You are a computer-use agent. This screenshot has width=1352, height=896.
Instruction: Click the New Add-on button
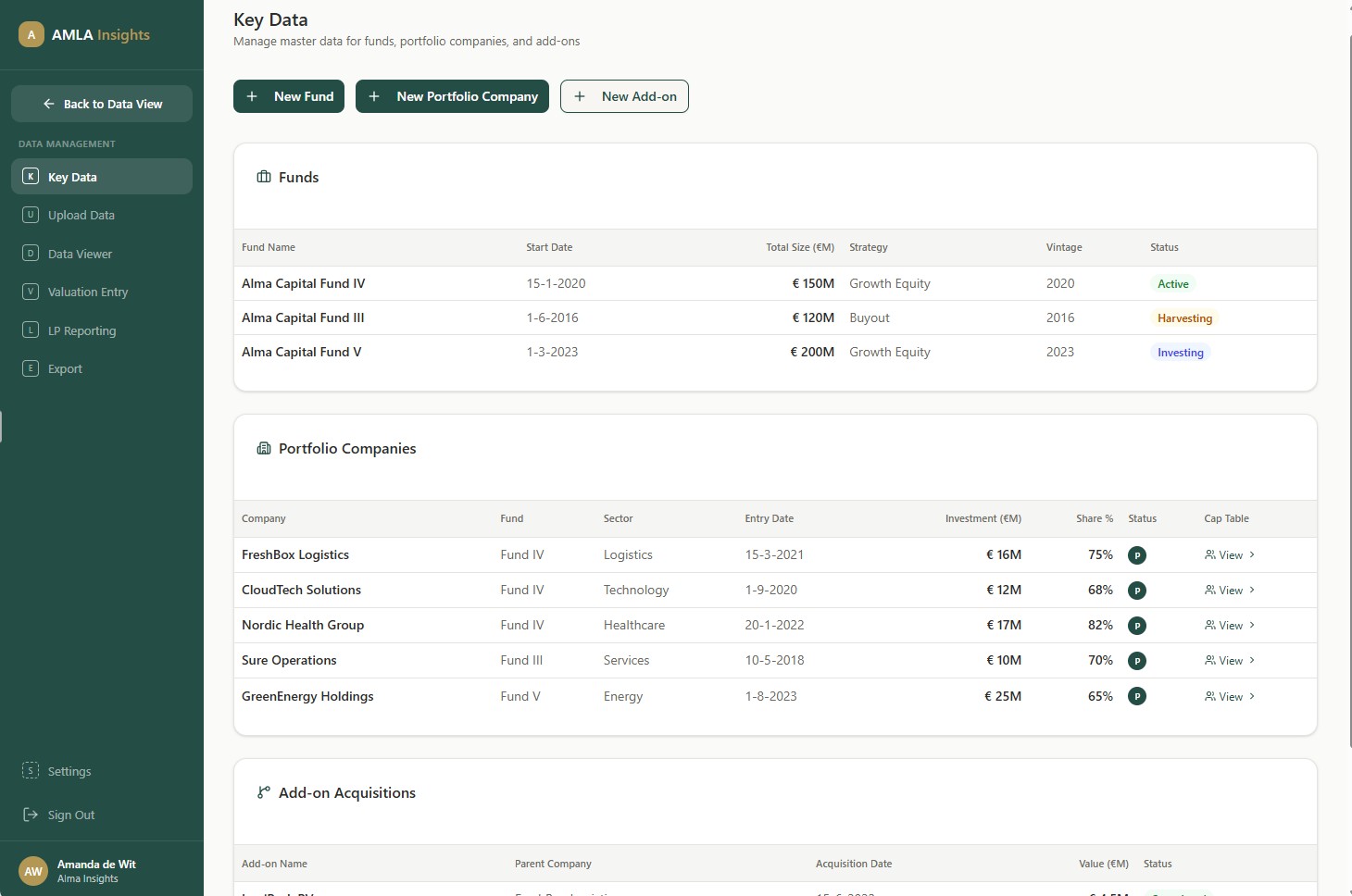624,96
